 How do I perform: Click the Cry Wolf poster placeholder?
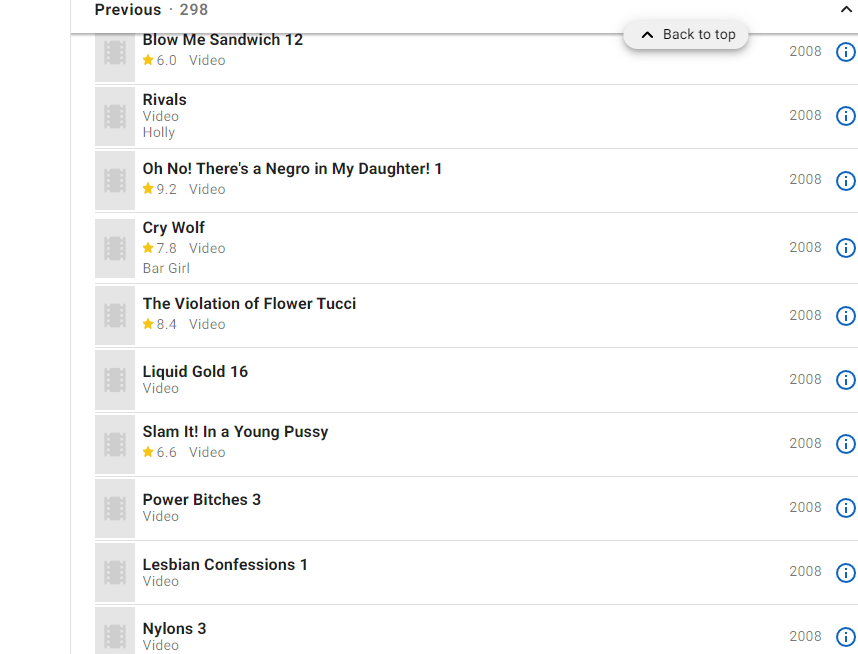point(115,248)
